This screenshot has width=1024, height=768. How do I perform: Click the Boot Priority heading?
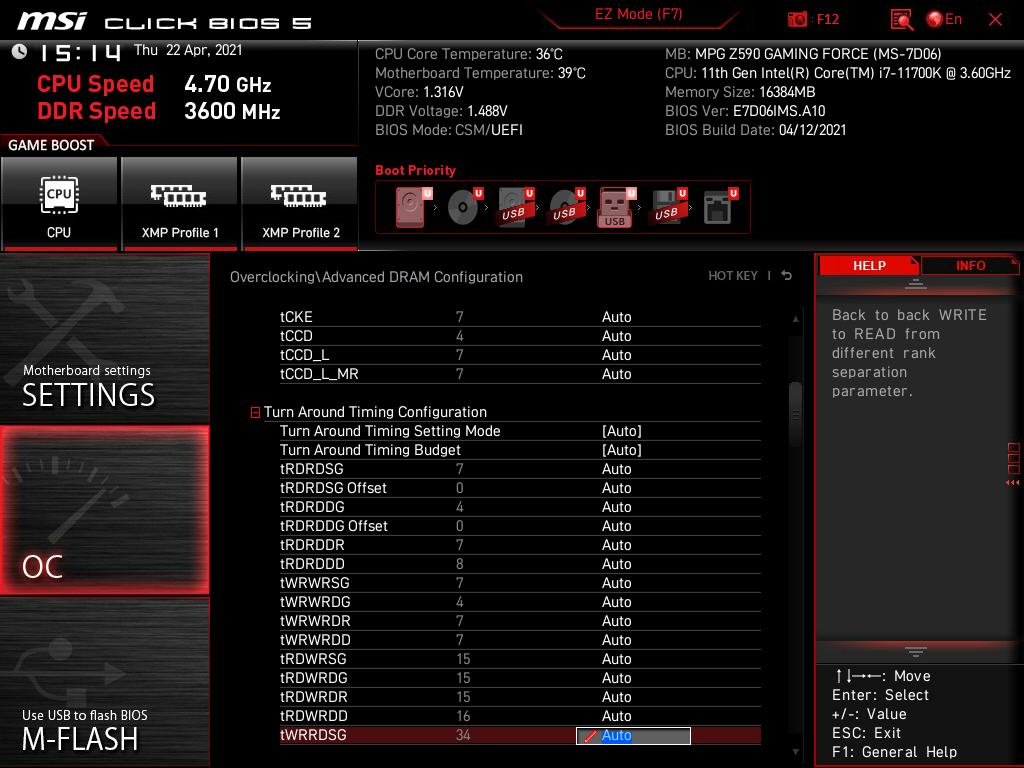(415, 170)
